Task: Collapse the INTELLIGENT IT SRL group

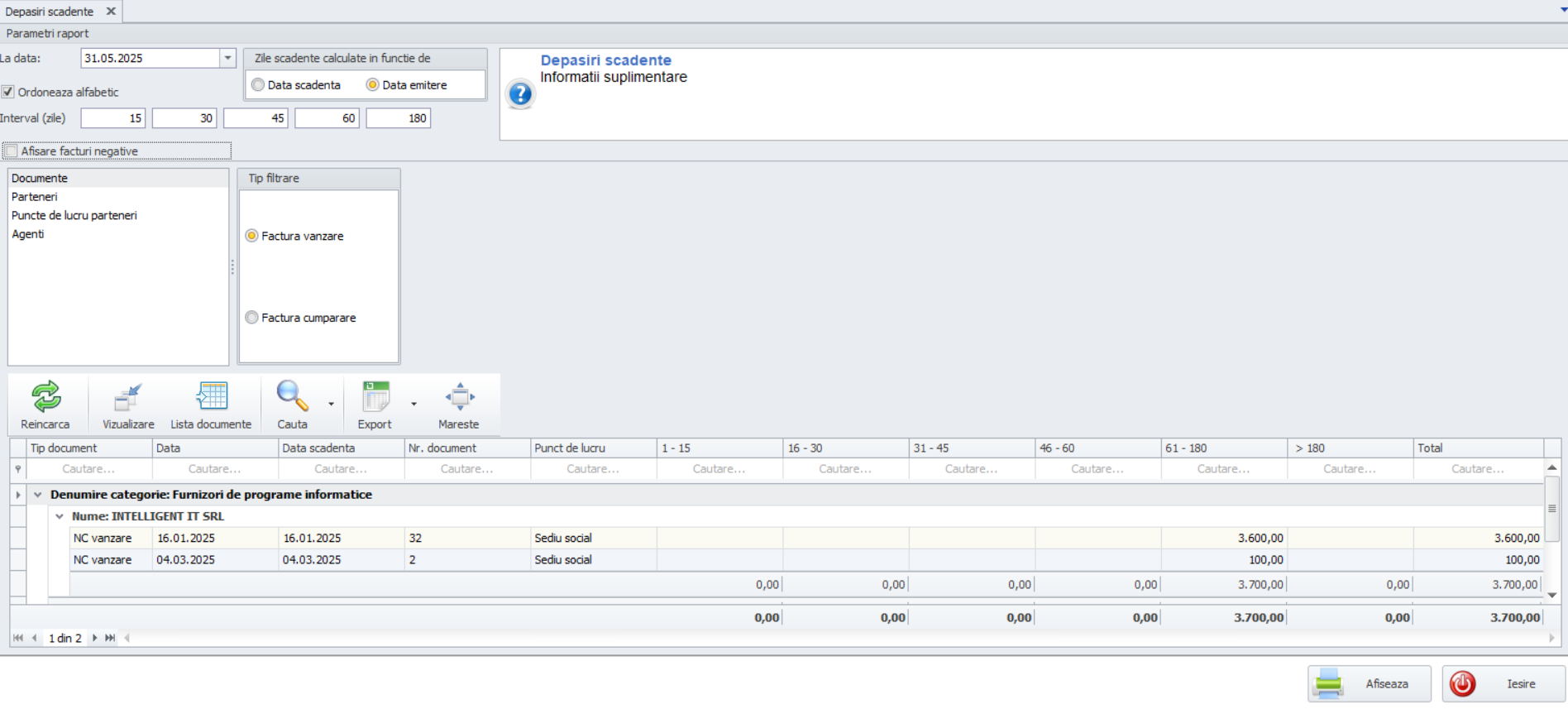Action: 60,516
